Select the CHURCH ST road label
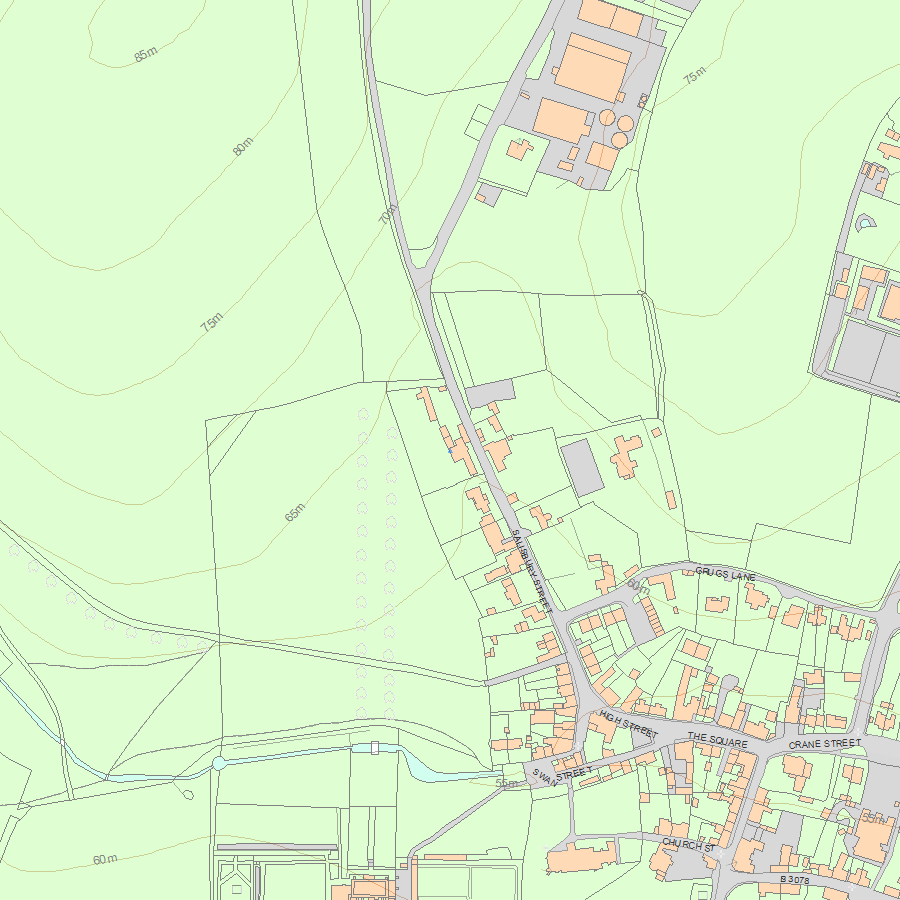900x900 pixels. (688, 844)
